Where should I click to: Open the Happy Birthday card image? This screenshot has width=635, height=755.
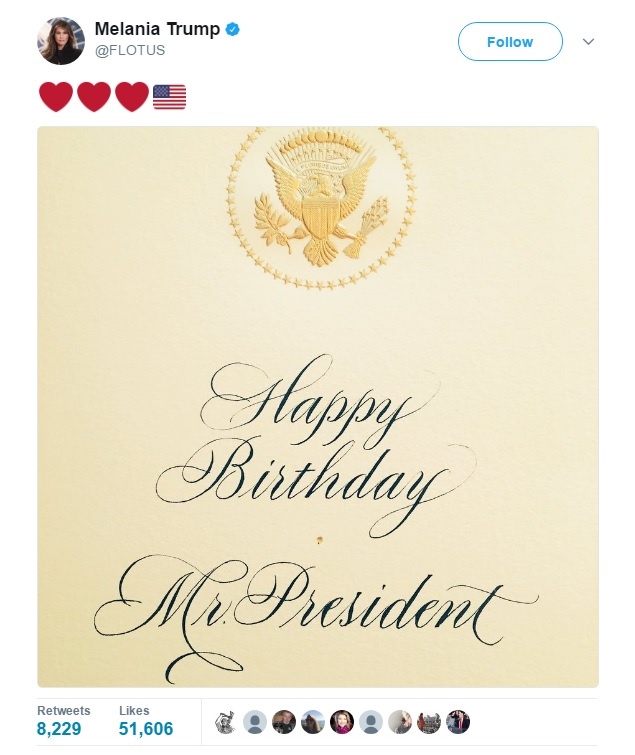[x=318, y=407]
